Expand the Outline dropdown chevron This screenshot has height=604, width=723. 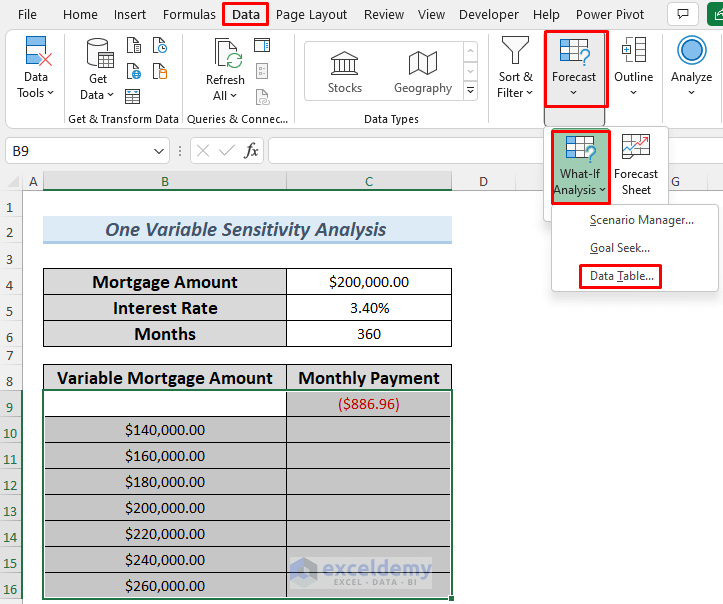tap(634, 93)
